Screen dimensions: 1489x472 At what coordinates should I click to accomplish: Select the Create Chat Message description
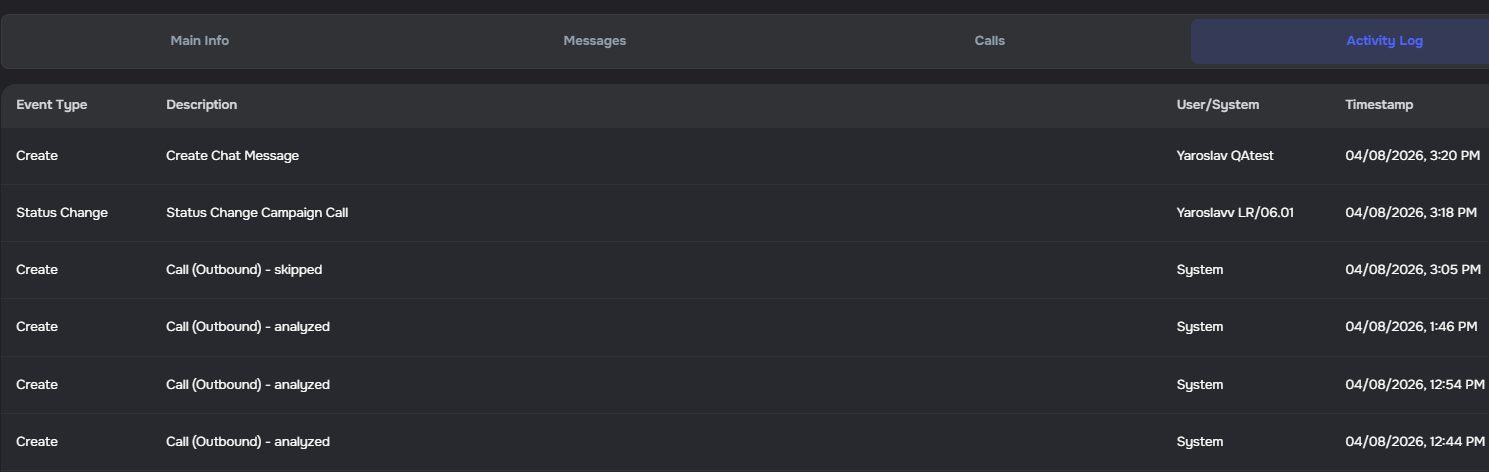coord(232,156)
